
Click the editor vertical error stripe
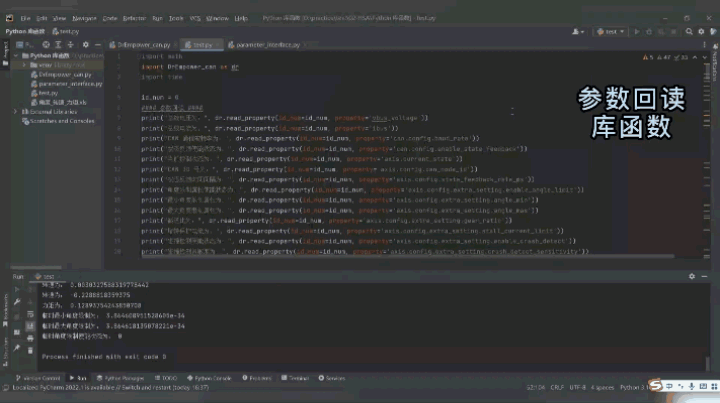click(707, 161)
